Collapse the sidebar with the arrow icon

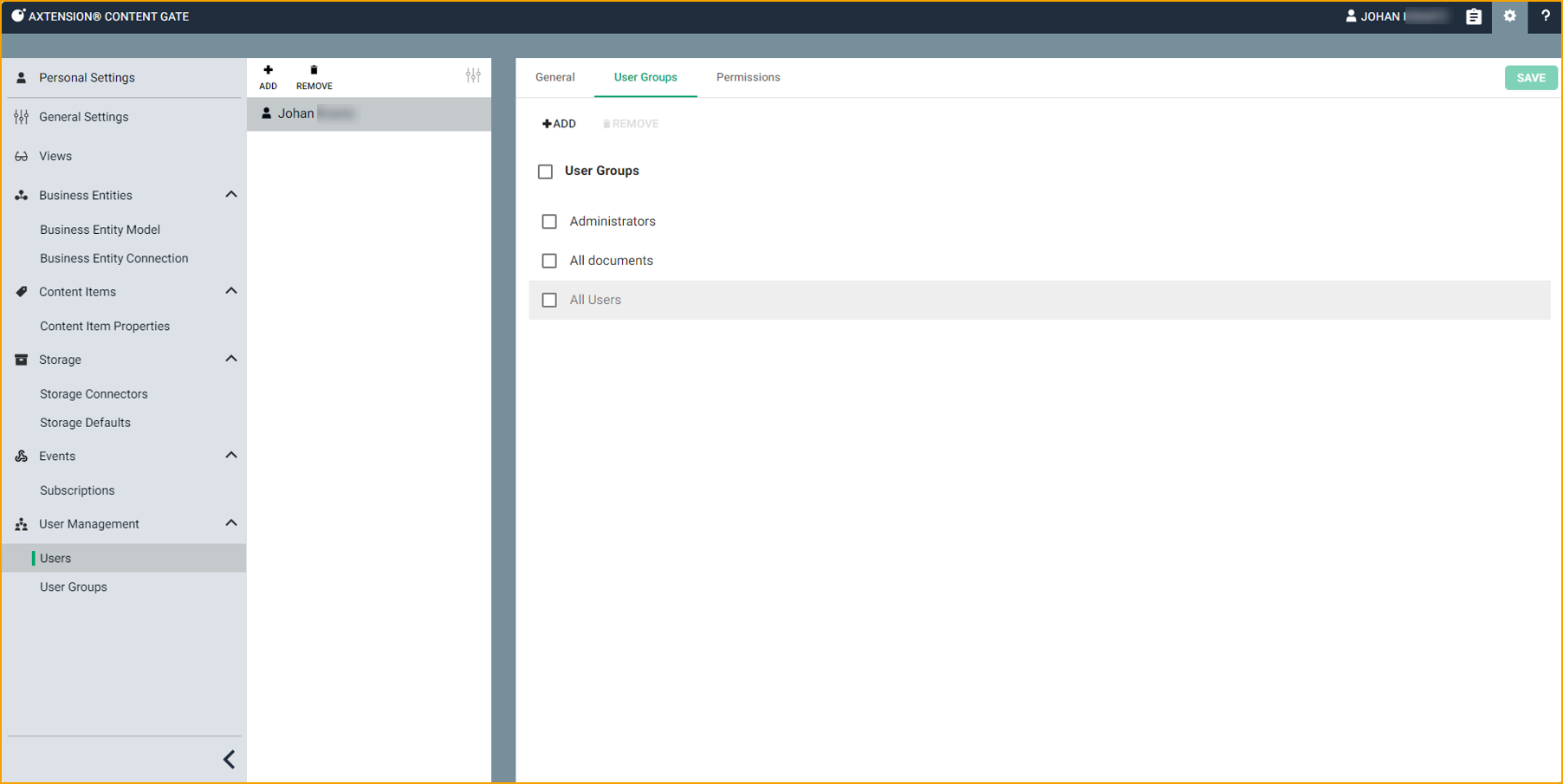229,760
